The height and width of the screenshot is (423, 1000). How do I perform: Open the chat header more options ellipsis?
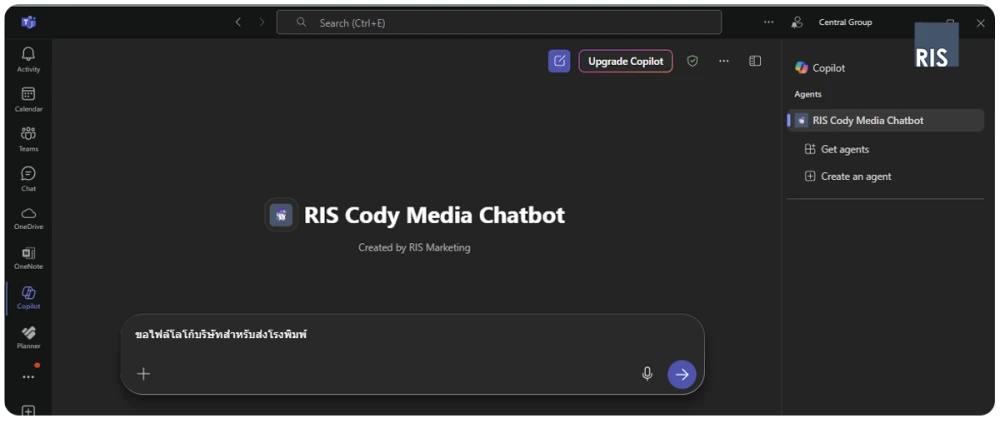(x=723, y=61)
